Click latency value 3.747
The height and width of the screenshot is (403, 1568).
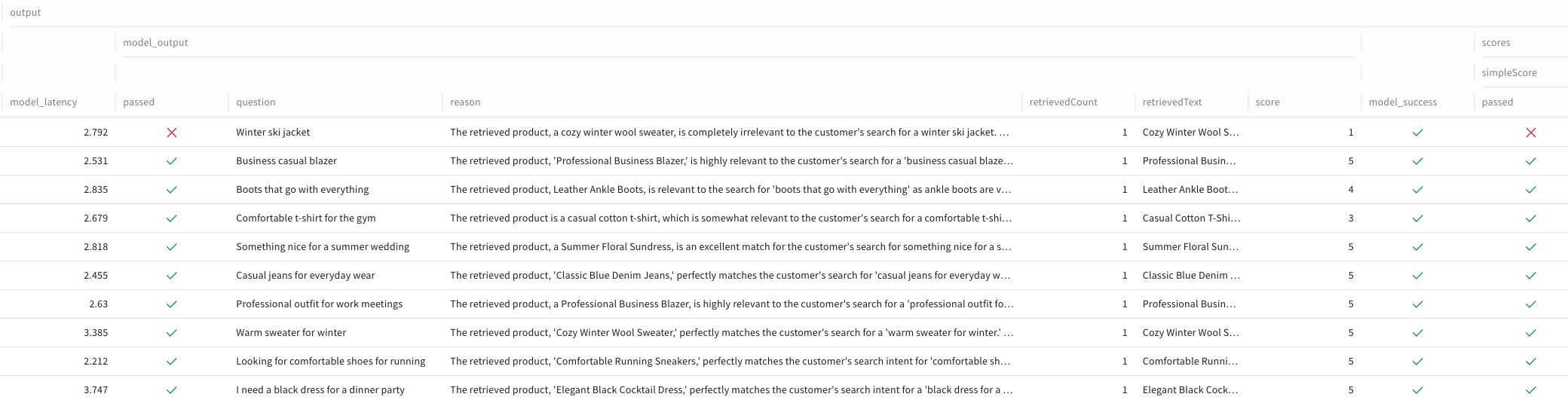click(96, 390)
